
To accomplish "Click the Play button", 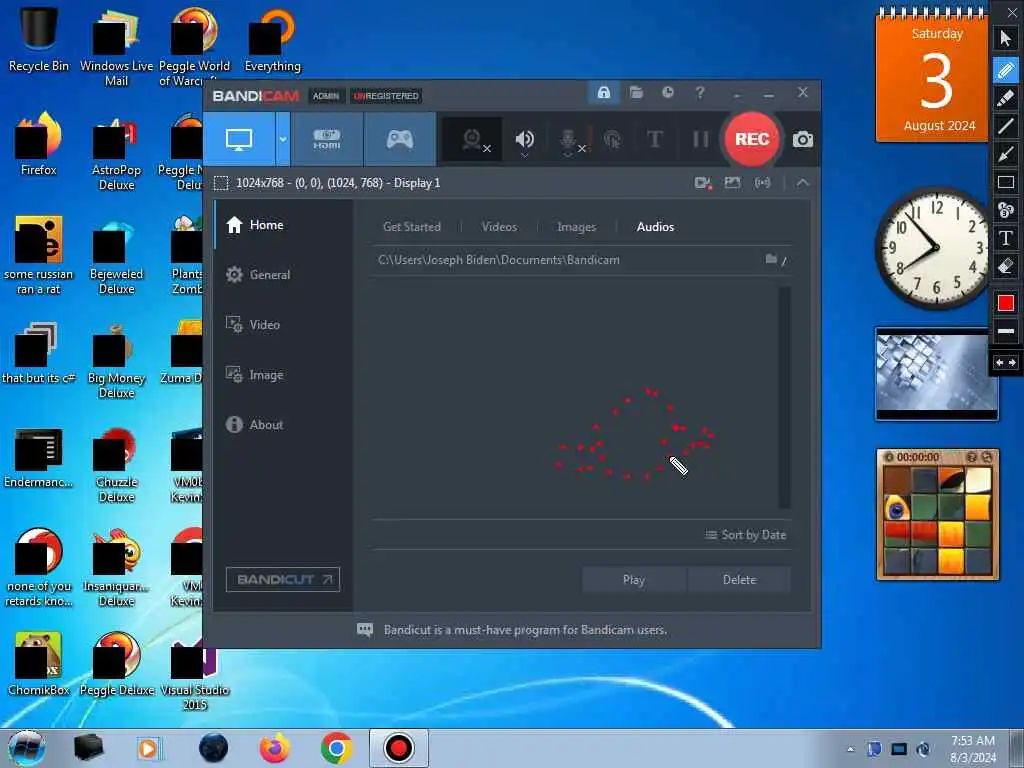I will click(633, 579).
